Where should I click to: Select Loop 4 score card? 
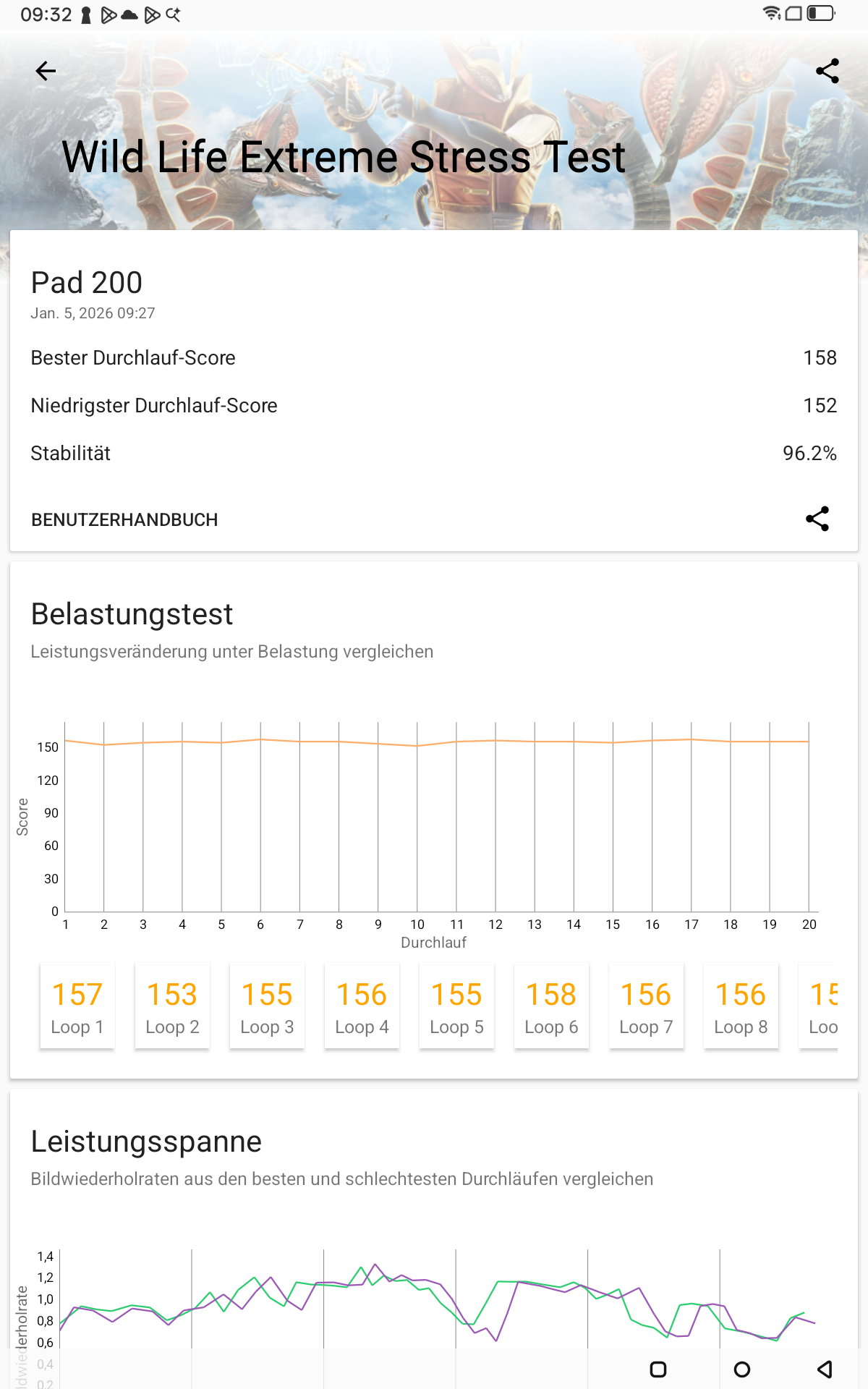coord(362,1006)
